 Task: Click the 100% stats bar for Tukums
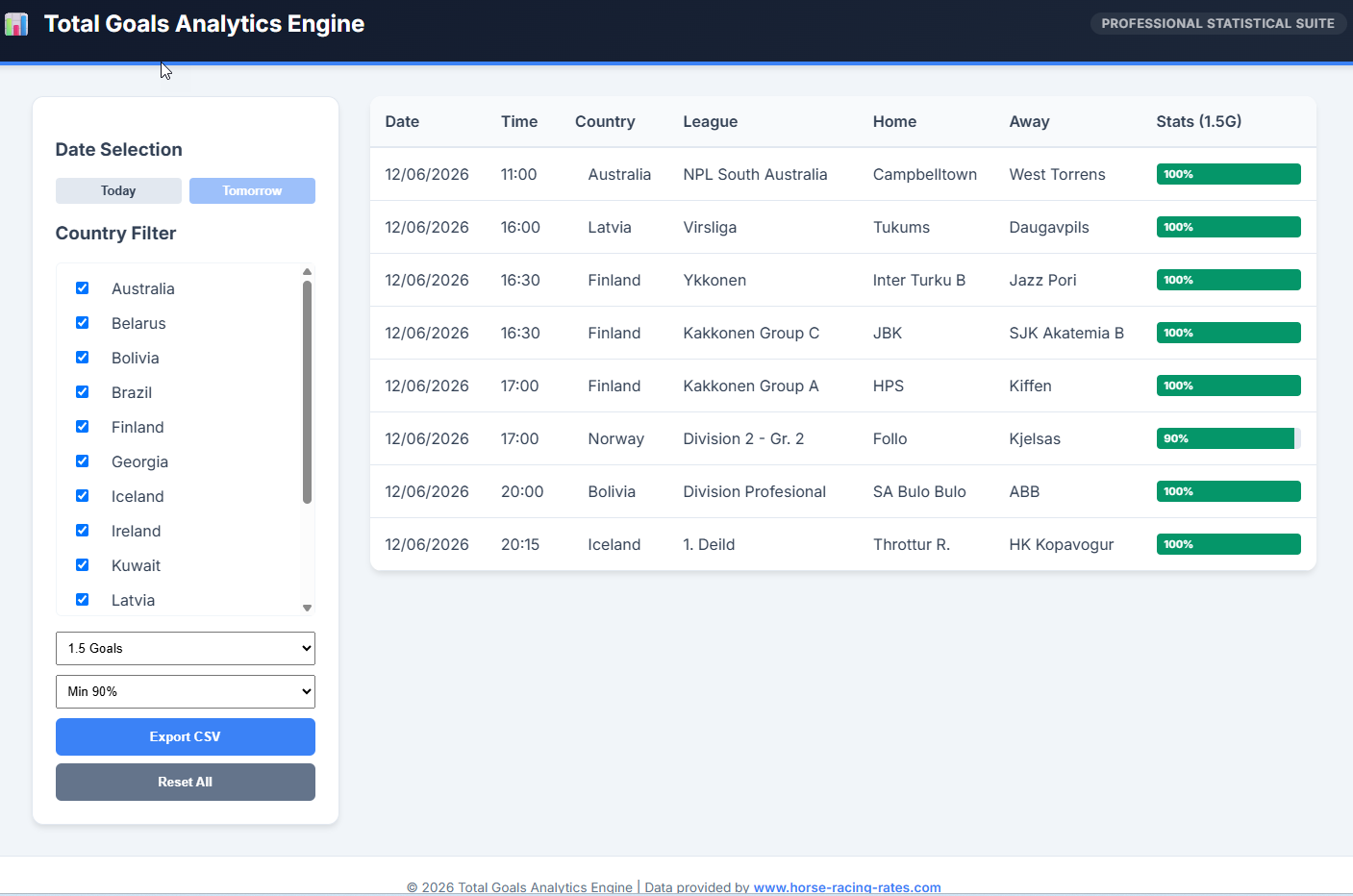tap(1228, 227)
